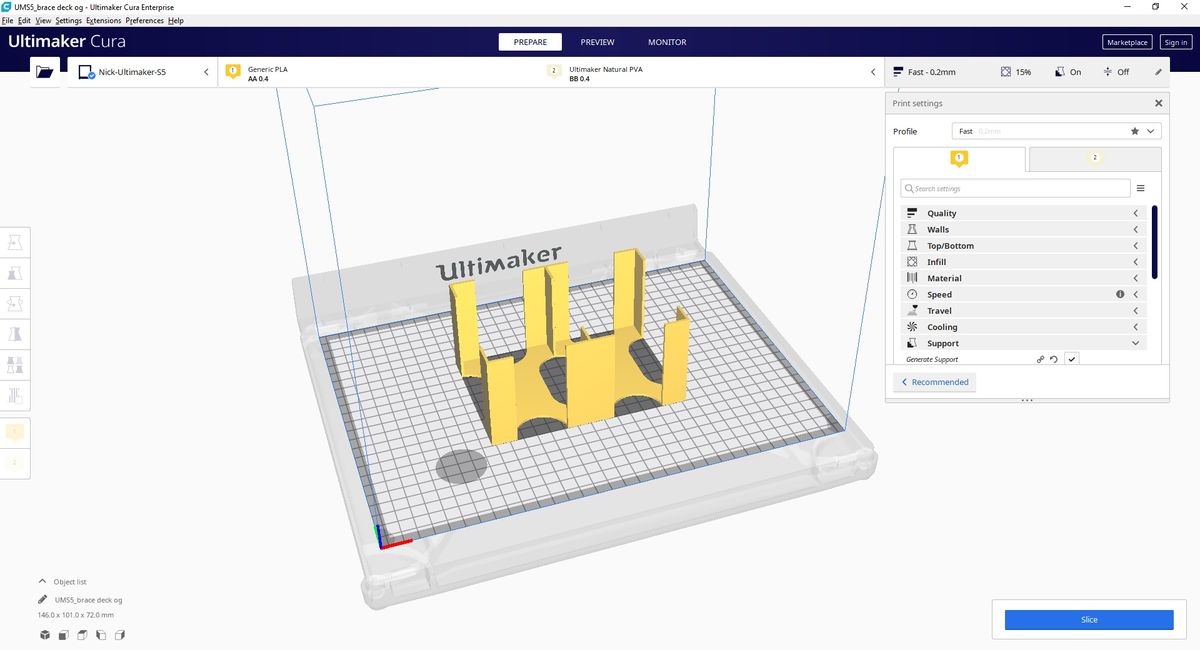Select the Rotate tool
Screen dimensions: 1200x650
click(15, 303)
